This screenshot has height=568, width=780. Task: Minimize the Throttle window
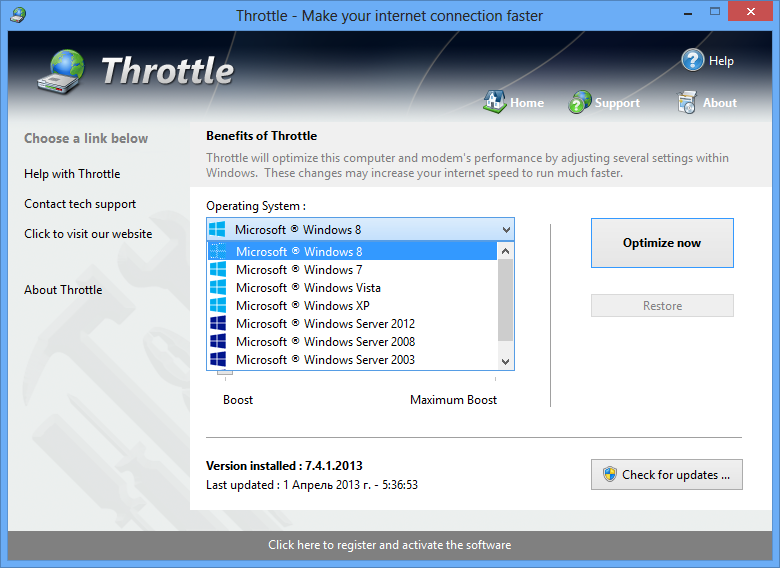[688, 13]
